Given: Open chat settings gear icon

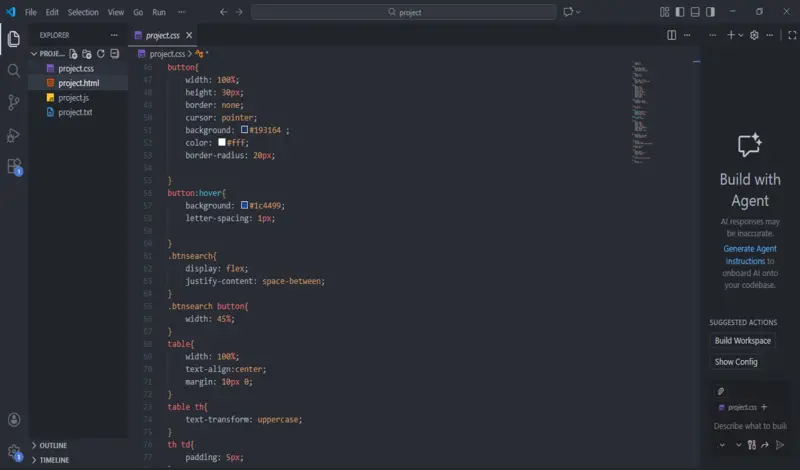Looking at the screenshot, I should (x=754, y=35).
